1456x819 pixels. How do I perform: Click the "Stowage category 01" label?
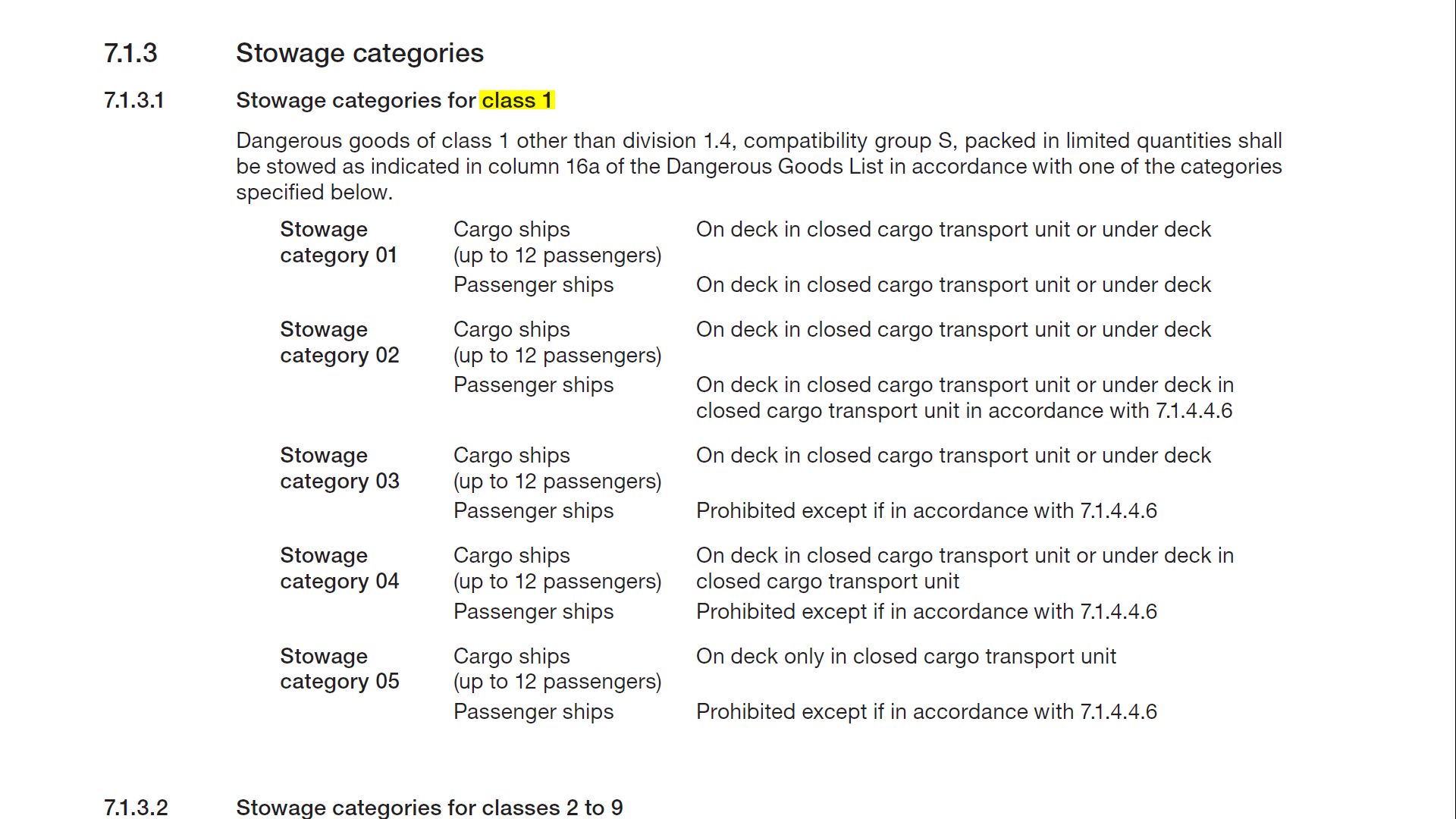[x=338, y=242]
